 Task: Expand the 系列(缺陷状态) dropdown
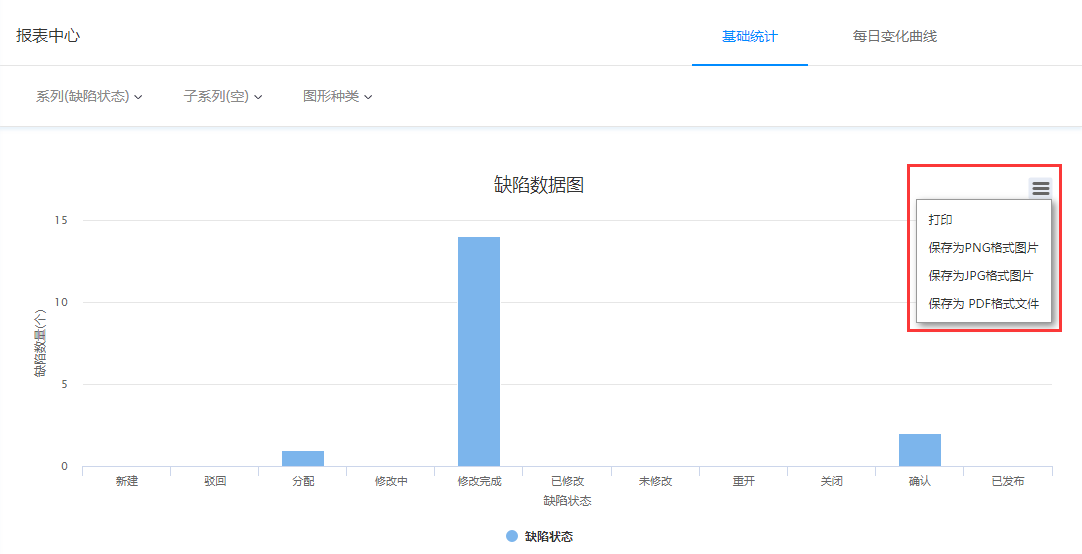[x=89, y=97]
